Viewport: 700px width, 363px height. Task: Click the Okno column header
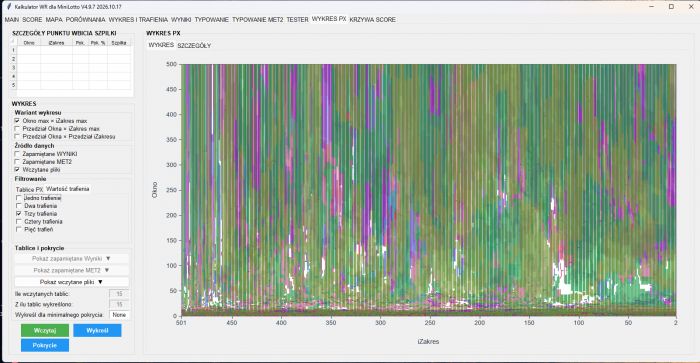29,43
